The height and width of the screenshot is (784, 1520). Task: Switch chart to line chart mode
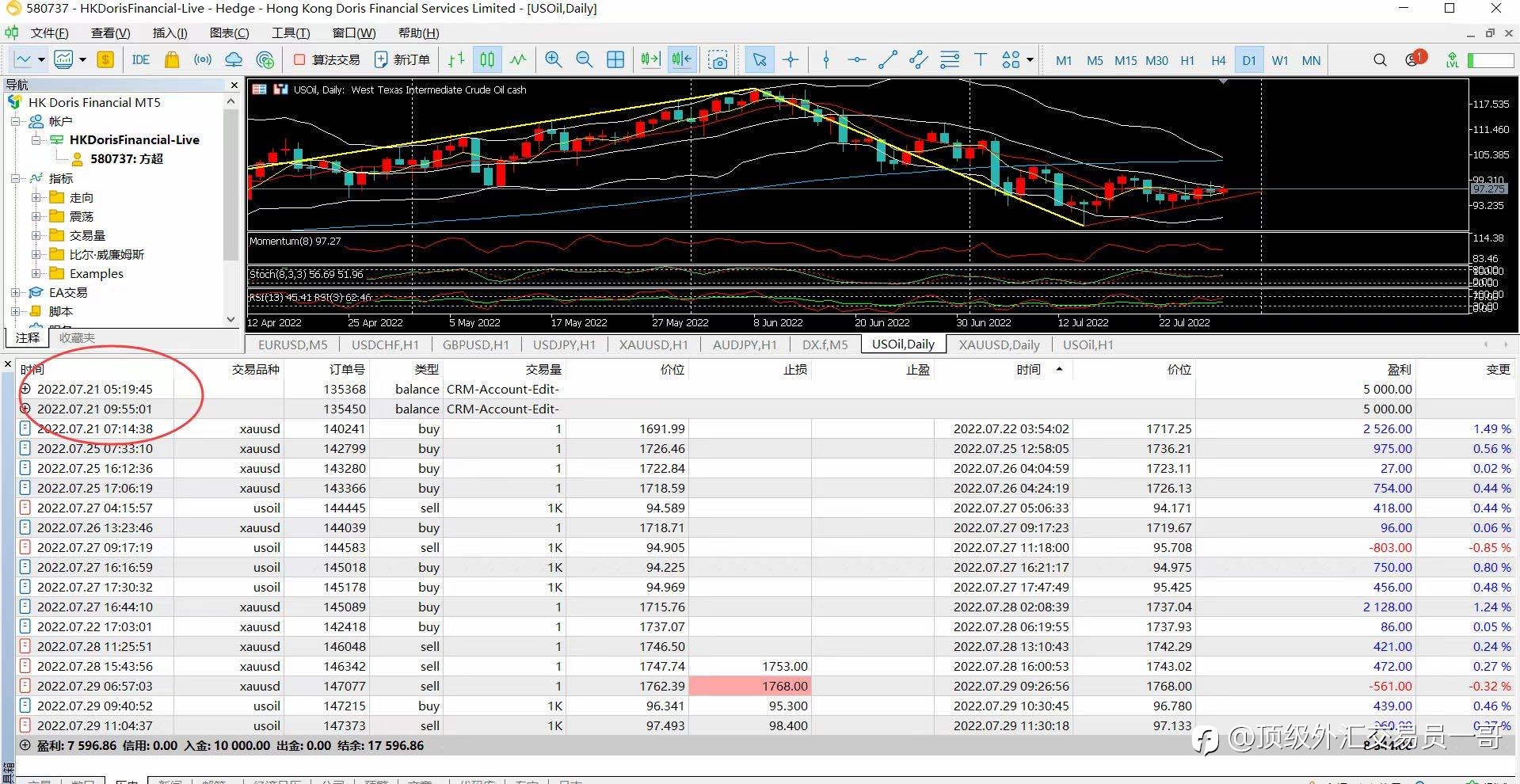coord(518,59)
